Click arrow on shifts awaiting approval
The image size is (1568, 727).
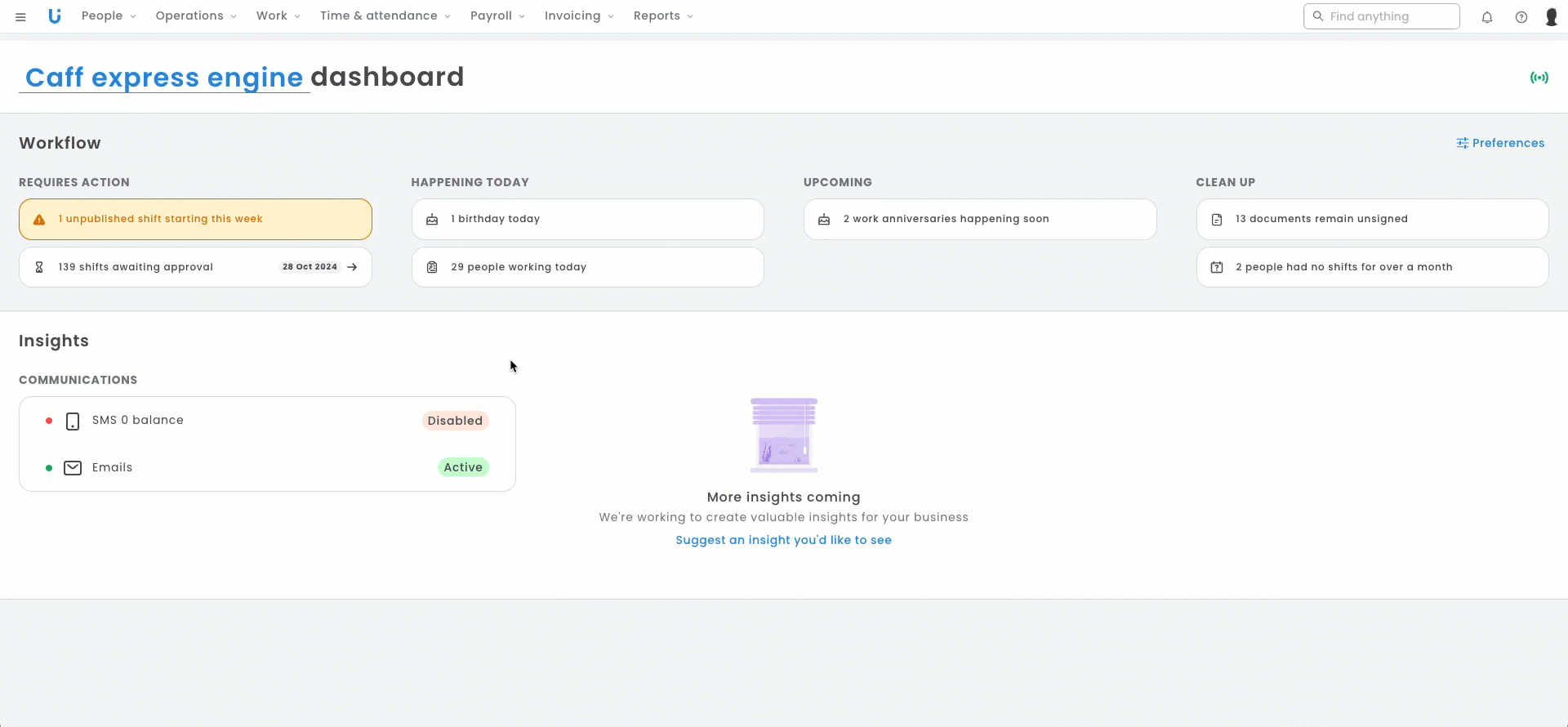pyautogui.click(x=352, y=267)
